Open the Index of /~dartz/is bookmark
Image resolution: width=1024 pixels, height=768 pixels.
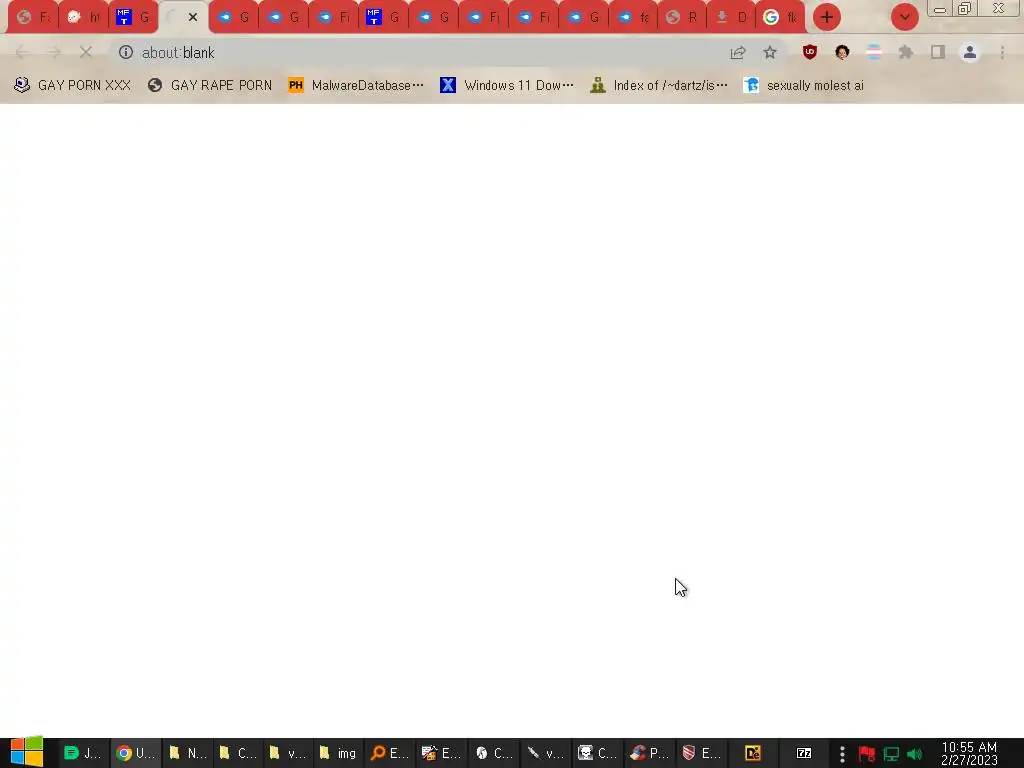point(658,85)
